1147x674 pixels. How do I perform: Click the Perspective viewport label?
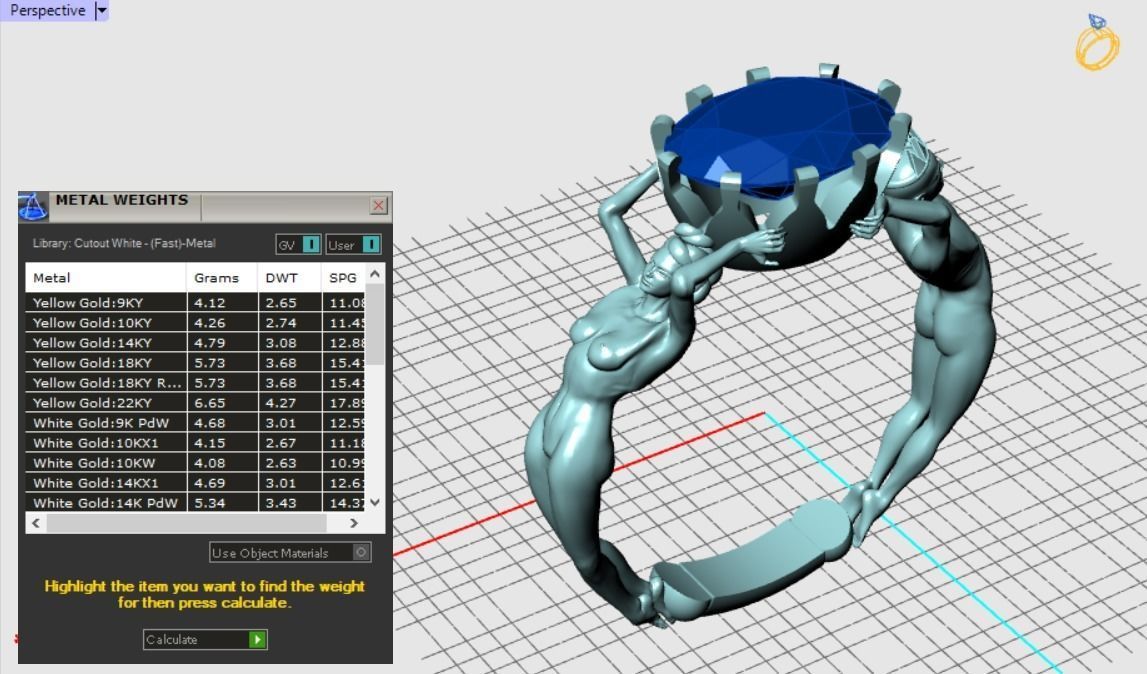coord(48,11)
